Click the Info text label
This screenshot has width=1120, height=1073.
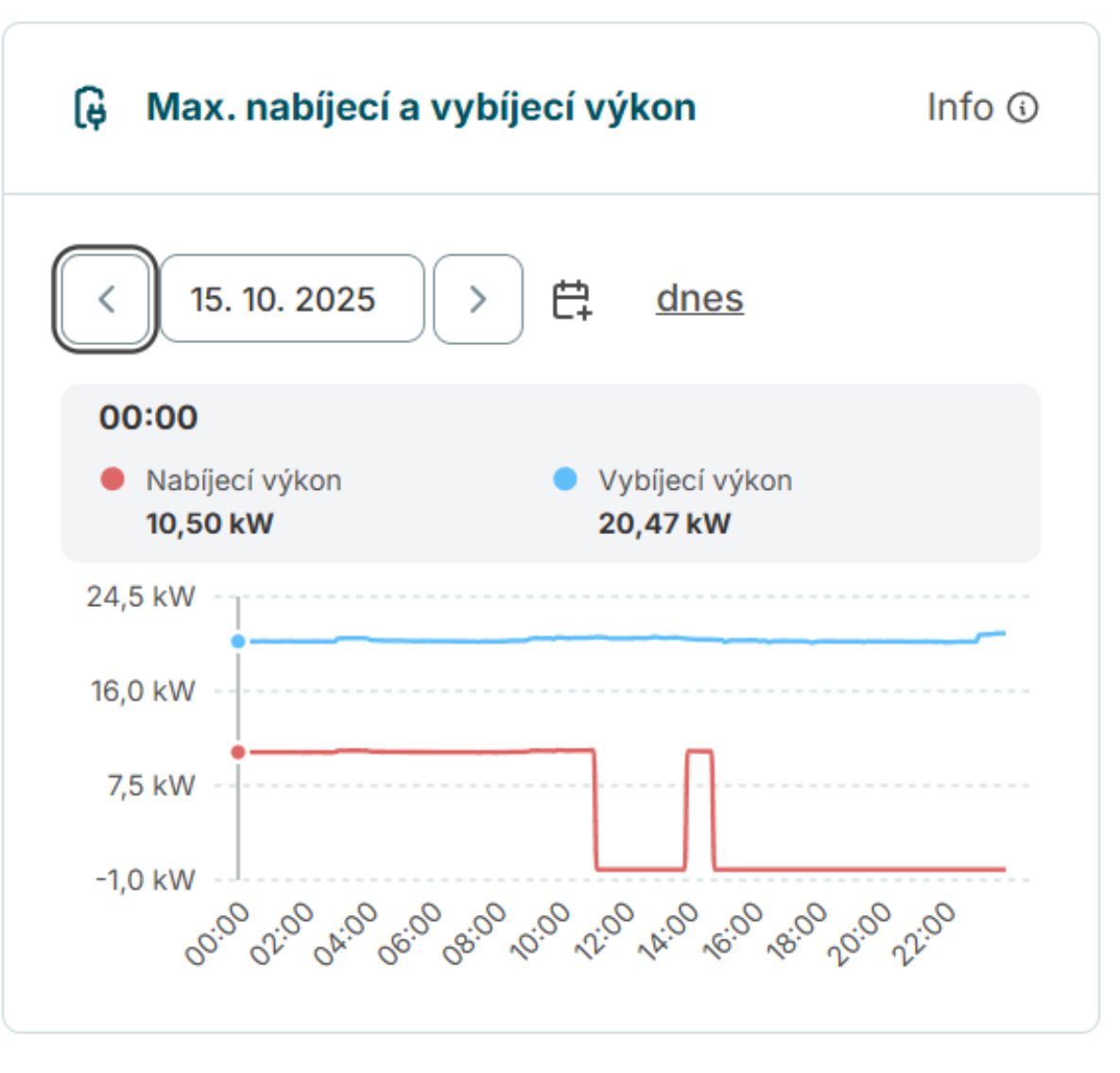tap(959, 108)
